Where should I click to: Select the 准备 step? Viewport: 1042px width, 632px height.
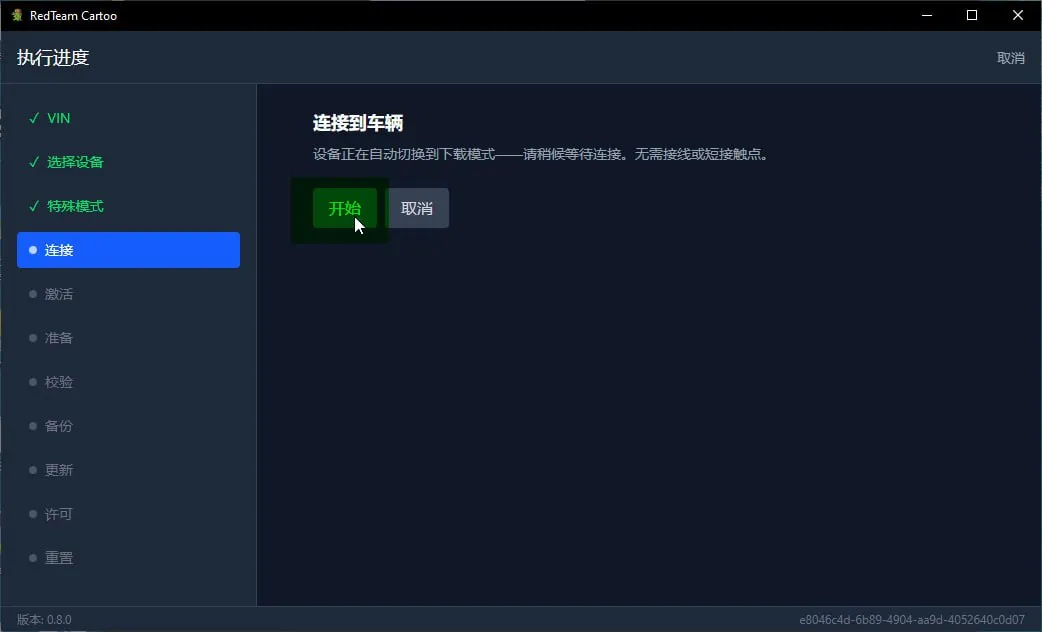pos(128,338)
